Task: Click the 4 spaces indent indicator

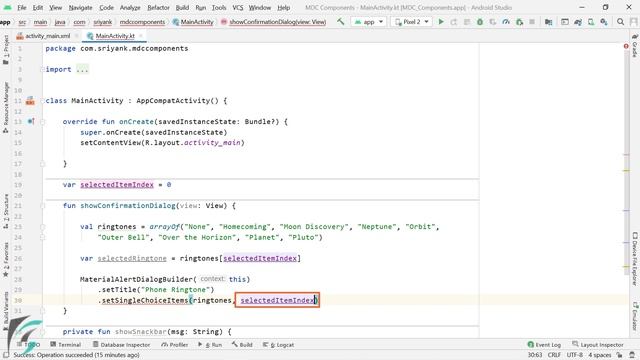Action: 600,355
